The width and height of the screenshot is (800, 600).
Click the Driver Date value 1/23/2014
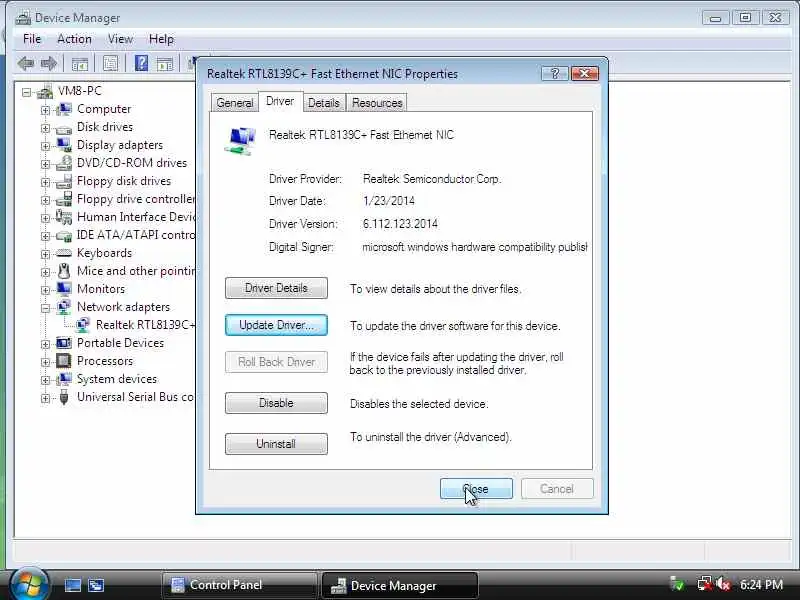(x=389, y=201)
